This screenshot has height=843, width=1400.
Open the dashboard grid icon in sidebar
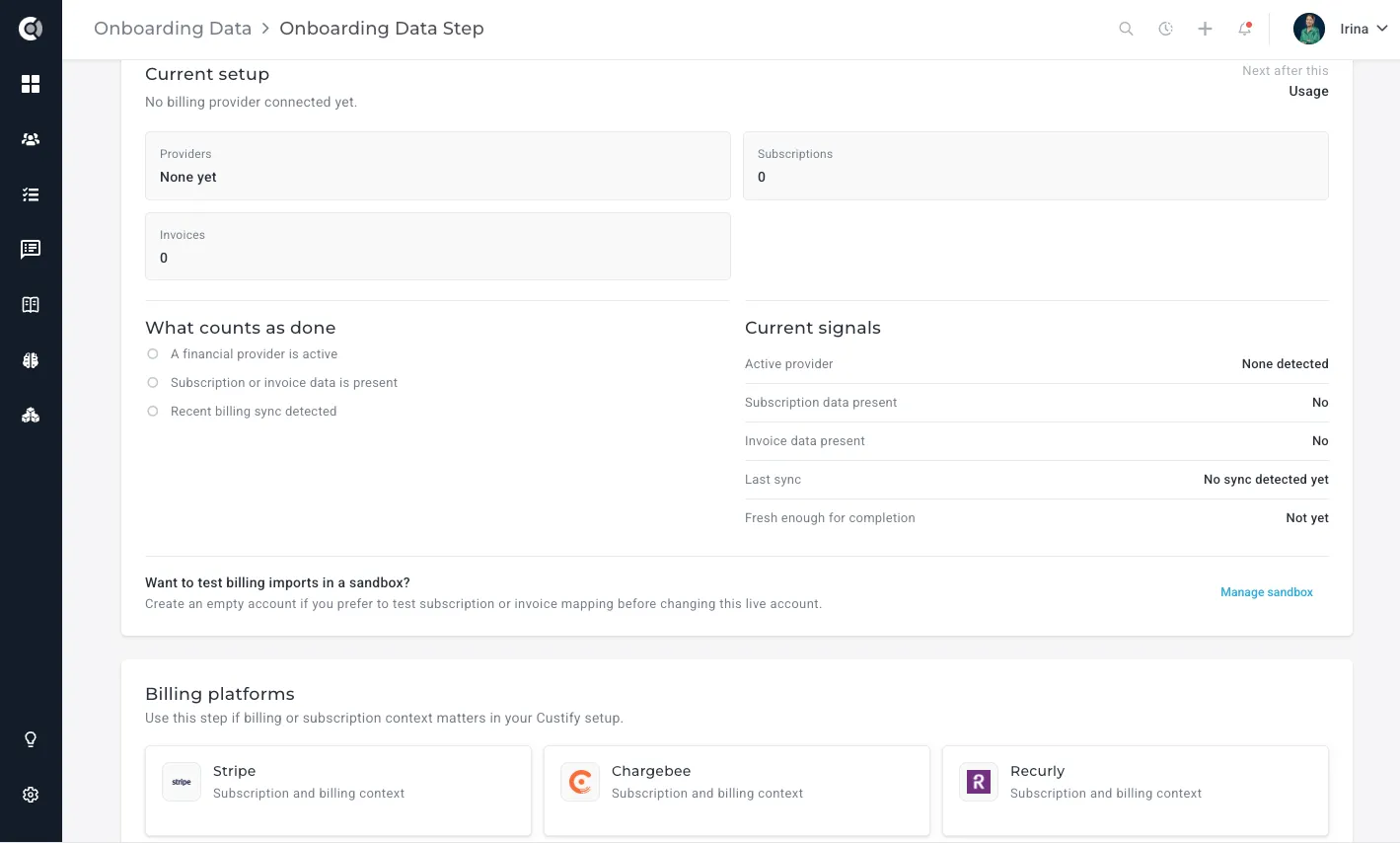[x=31, y=84]
